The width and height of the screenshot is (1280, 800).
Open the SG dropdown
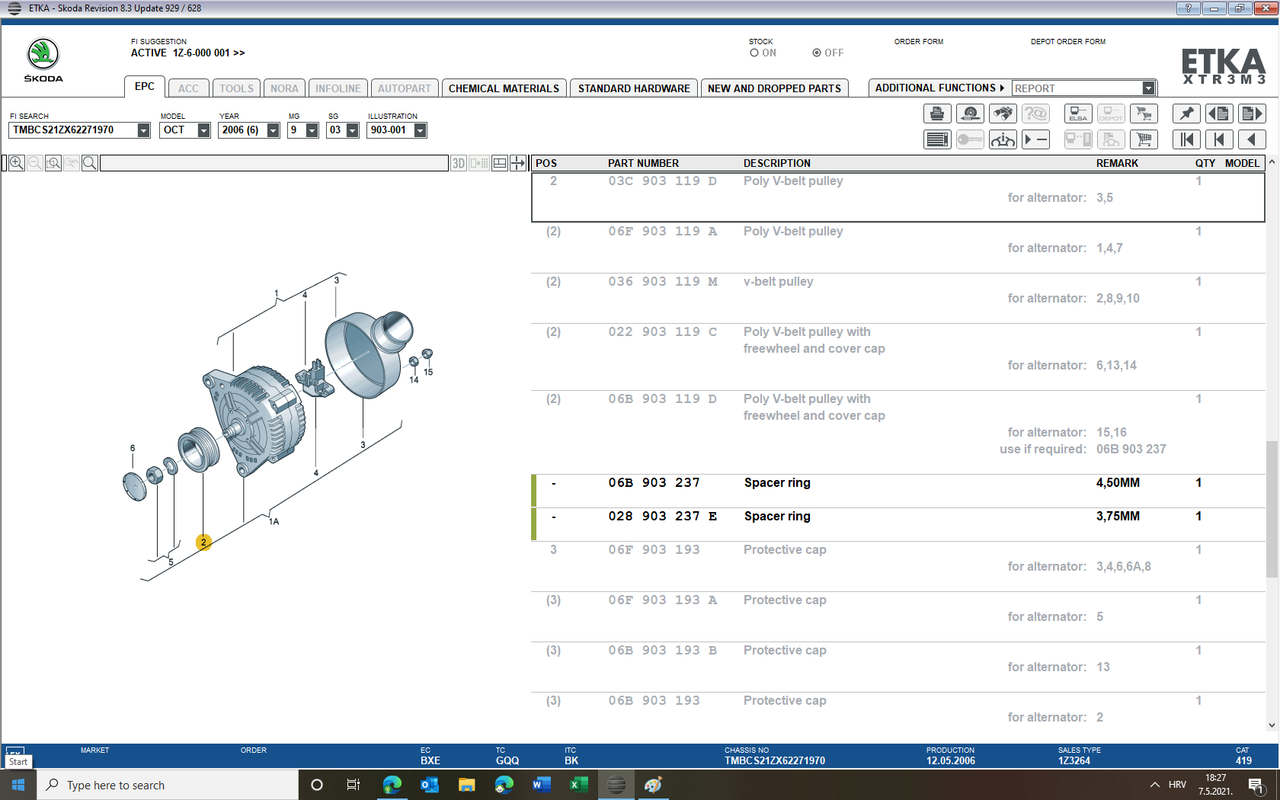click(352, 130)
